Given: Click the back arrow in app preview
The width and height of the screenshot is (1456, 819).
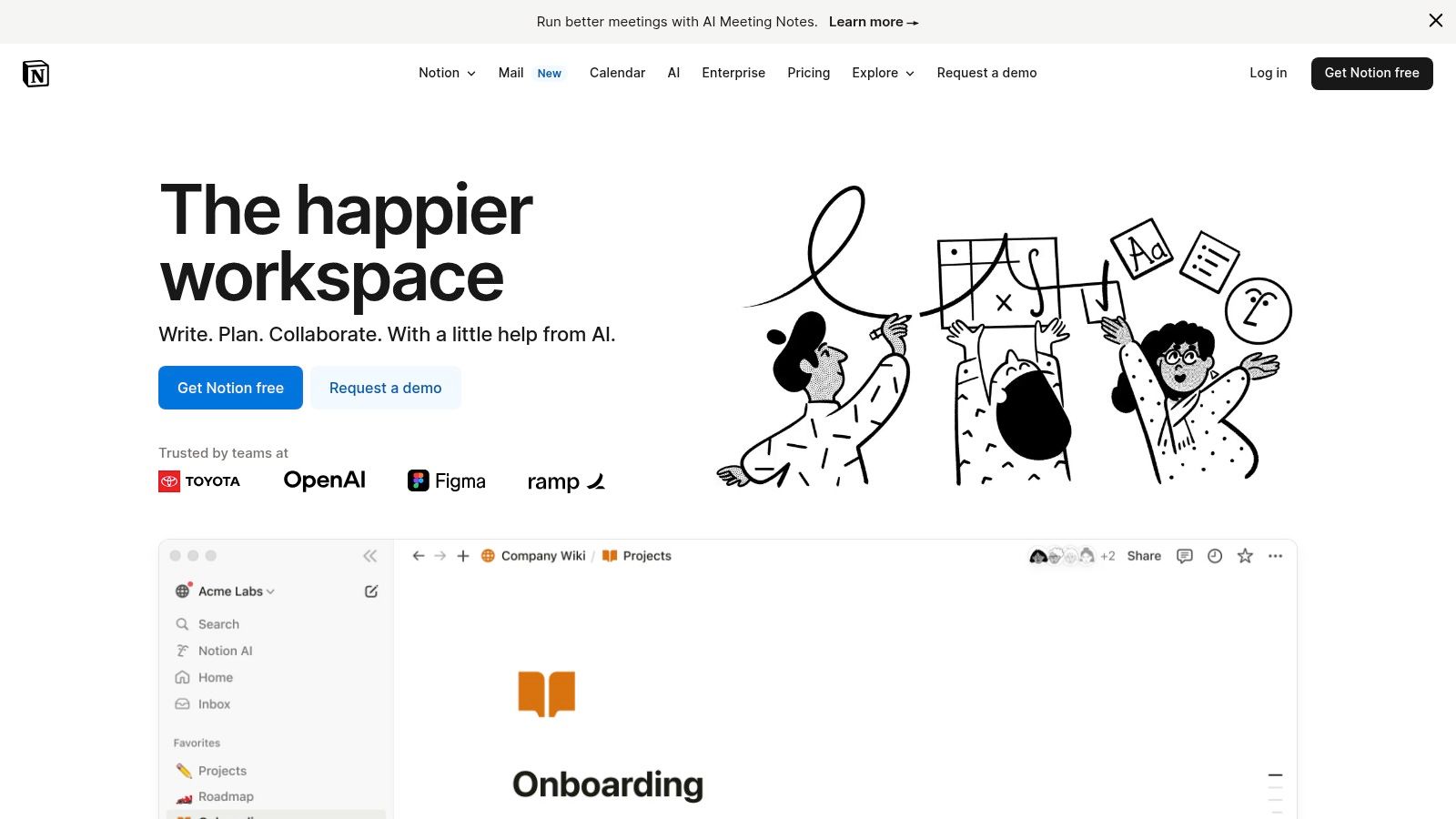Looking at the screenshot, I should [x=419, y=556].
